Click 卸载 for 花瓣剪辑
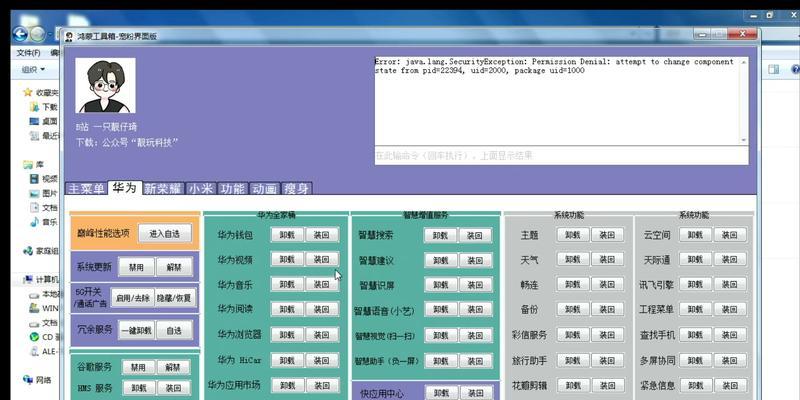 (x=573, y=385)
